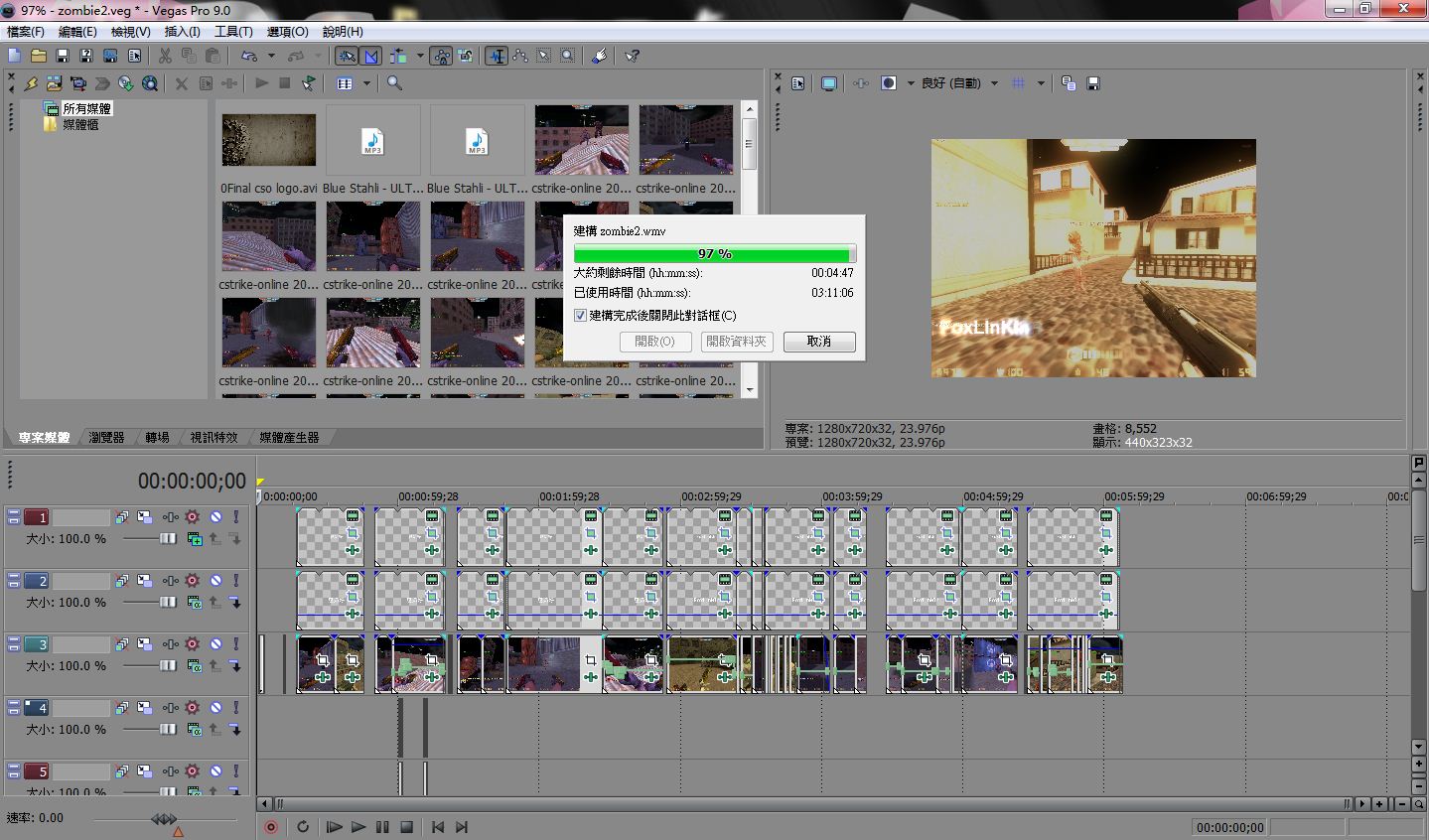Solo track 3 with the exclamation icon
This screenshot has width=1429, height=840.
[236, 644]
